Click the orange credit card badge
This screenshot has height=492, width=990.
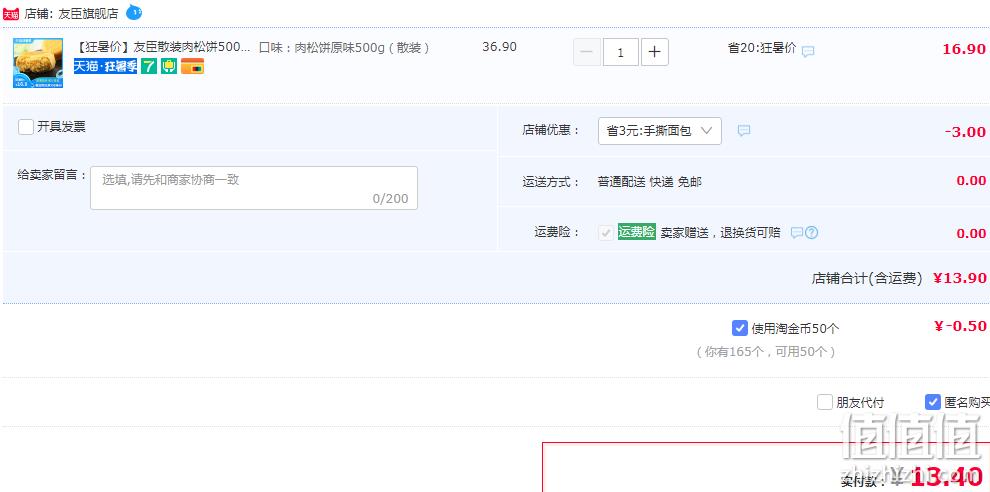[193, 66]
